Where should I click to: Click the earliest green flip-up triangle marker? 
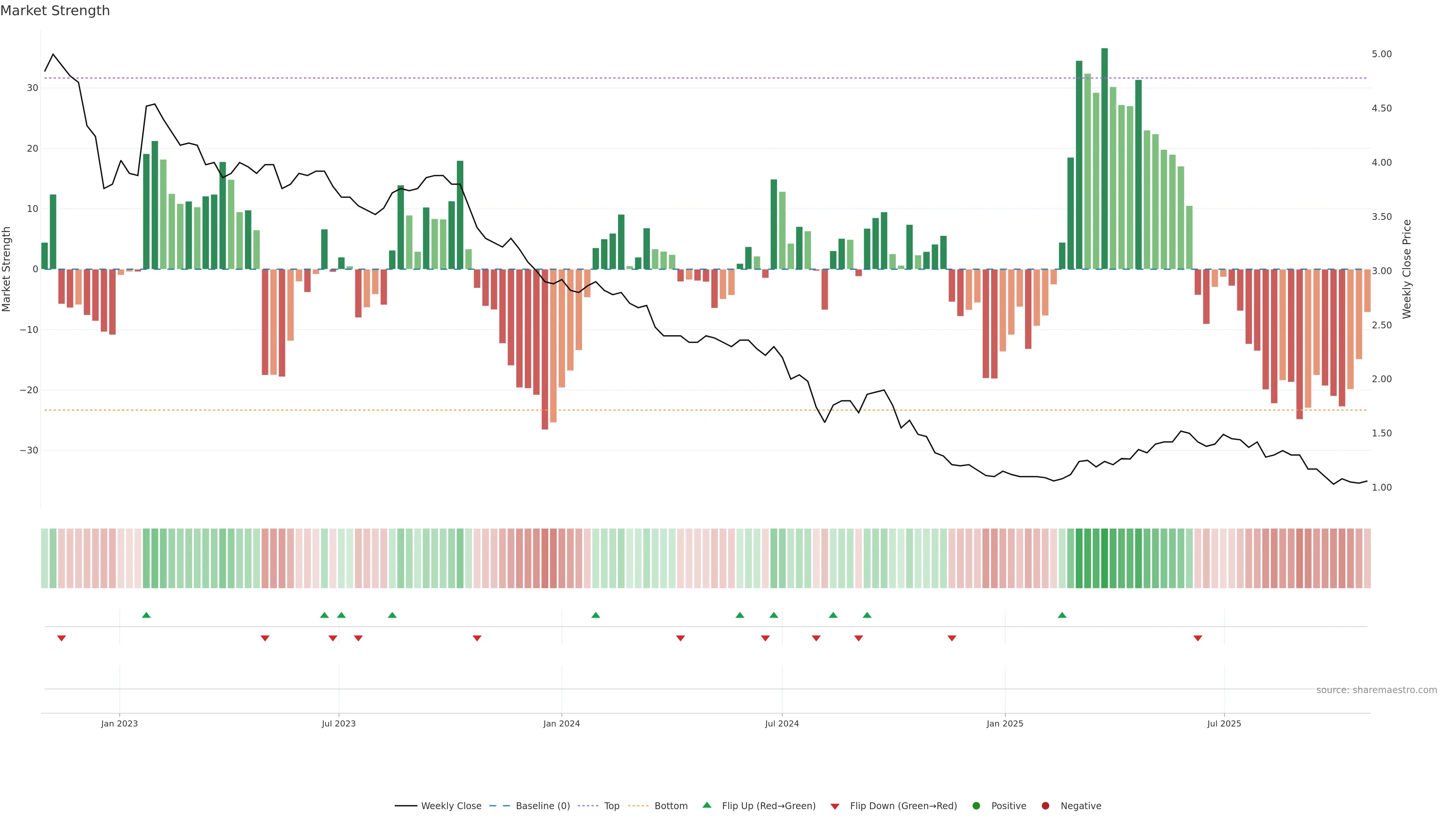(146, 615)
